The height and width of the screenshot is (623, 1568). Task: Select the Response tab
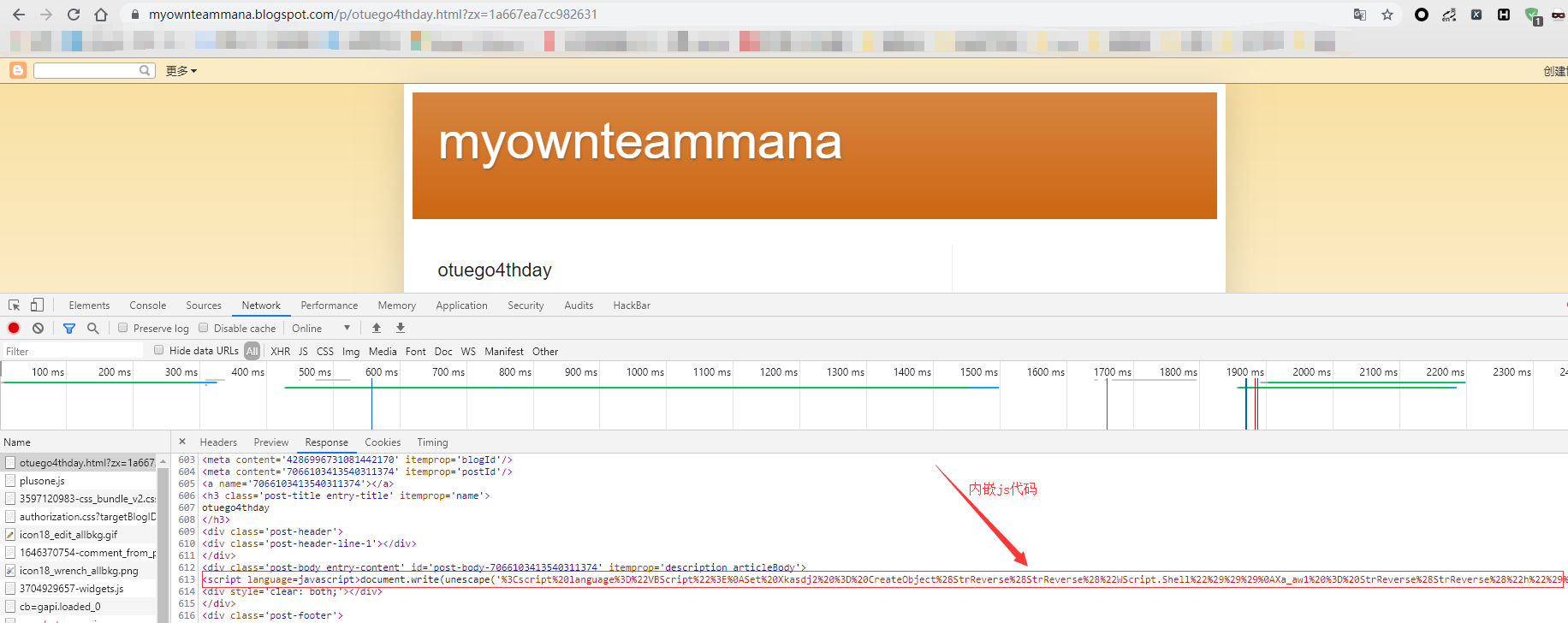coord(327,442)
